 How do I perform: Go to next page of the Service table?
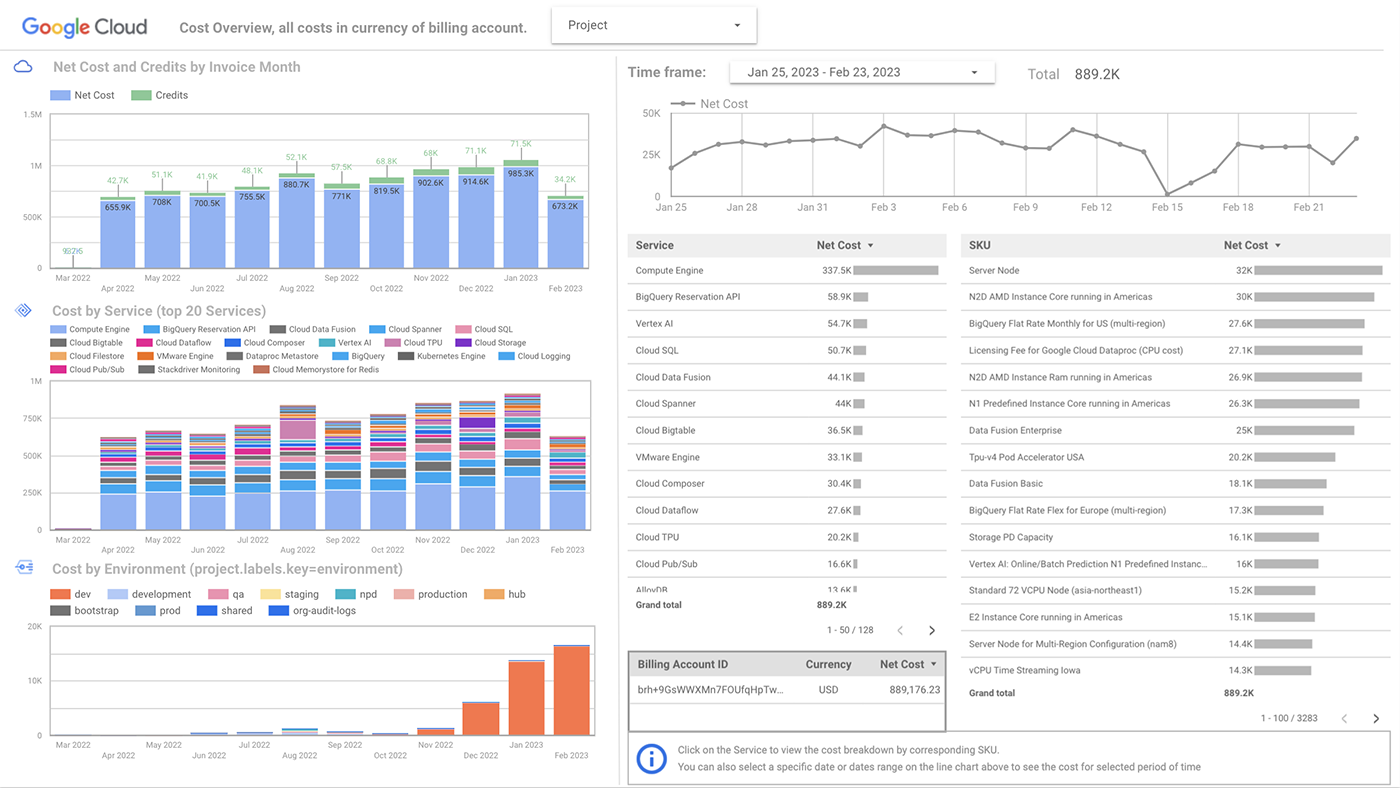(932, 630)
